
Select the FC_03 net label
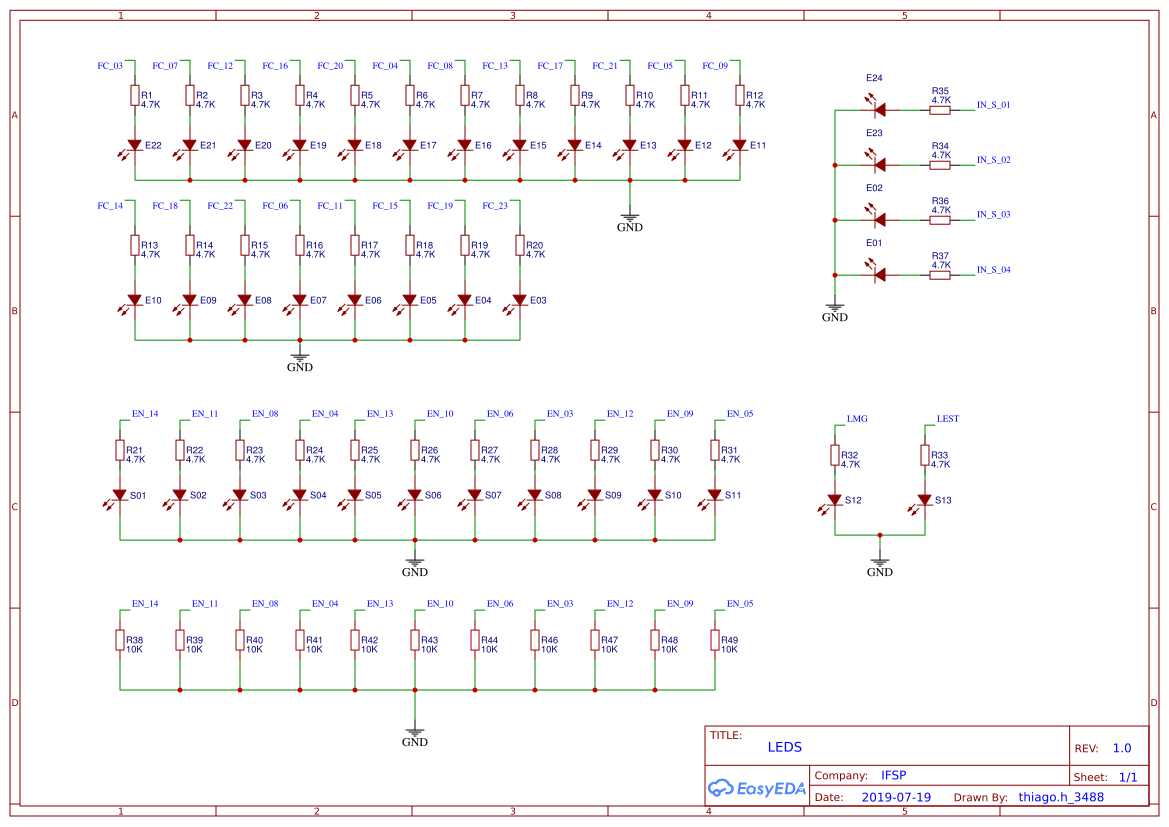pos(110,66)
